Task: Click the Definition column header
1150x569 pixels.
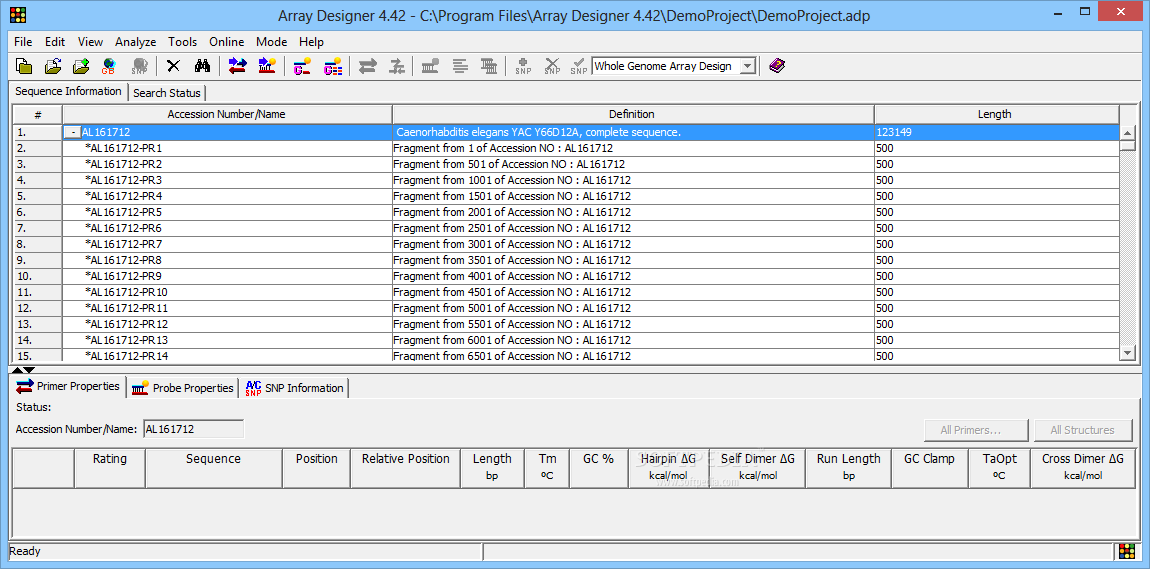Action: click(632, 114)
